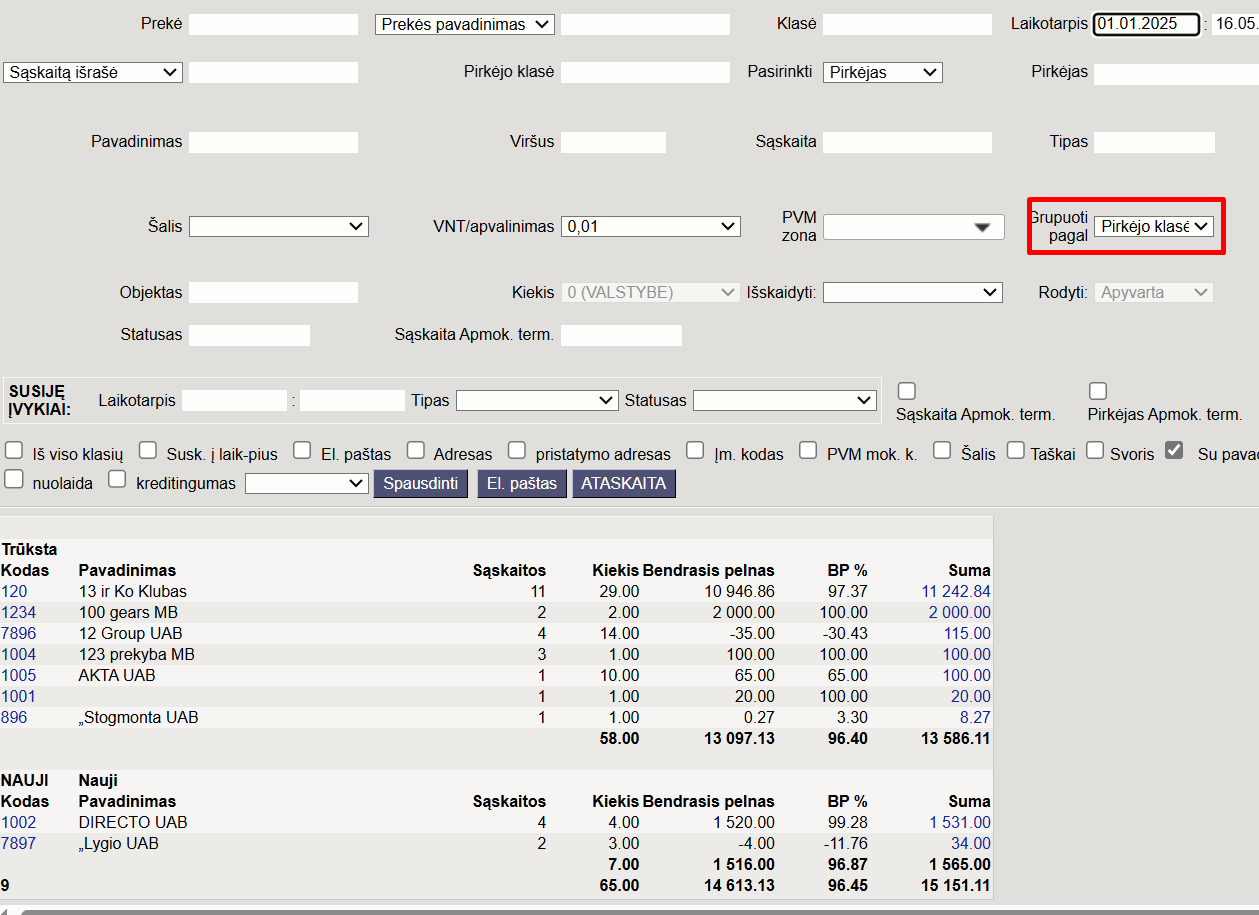Screen dimensions: 1259x915
Task: Open the Prekės pavadinimas dropdown
Action: pyautogui.click(x=465, y=24)
